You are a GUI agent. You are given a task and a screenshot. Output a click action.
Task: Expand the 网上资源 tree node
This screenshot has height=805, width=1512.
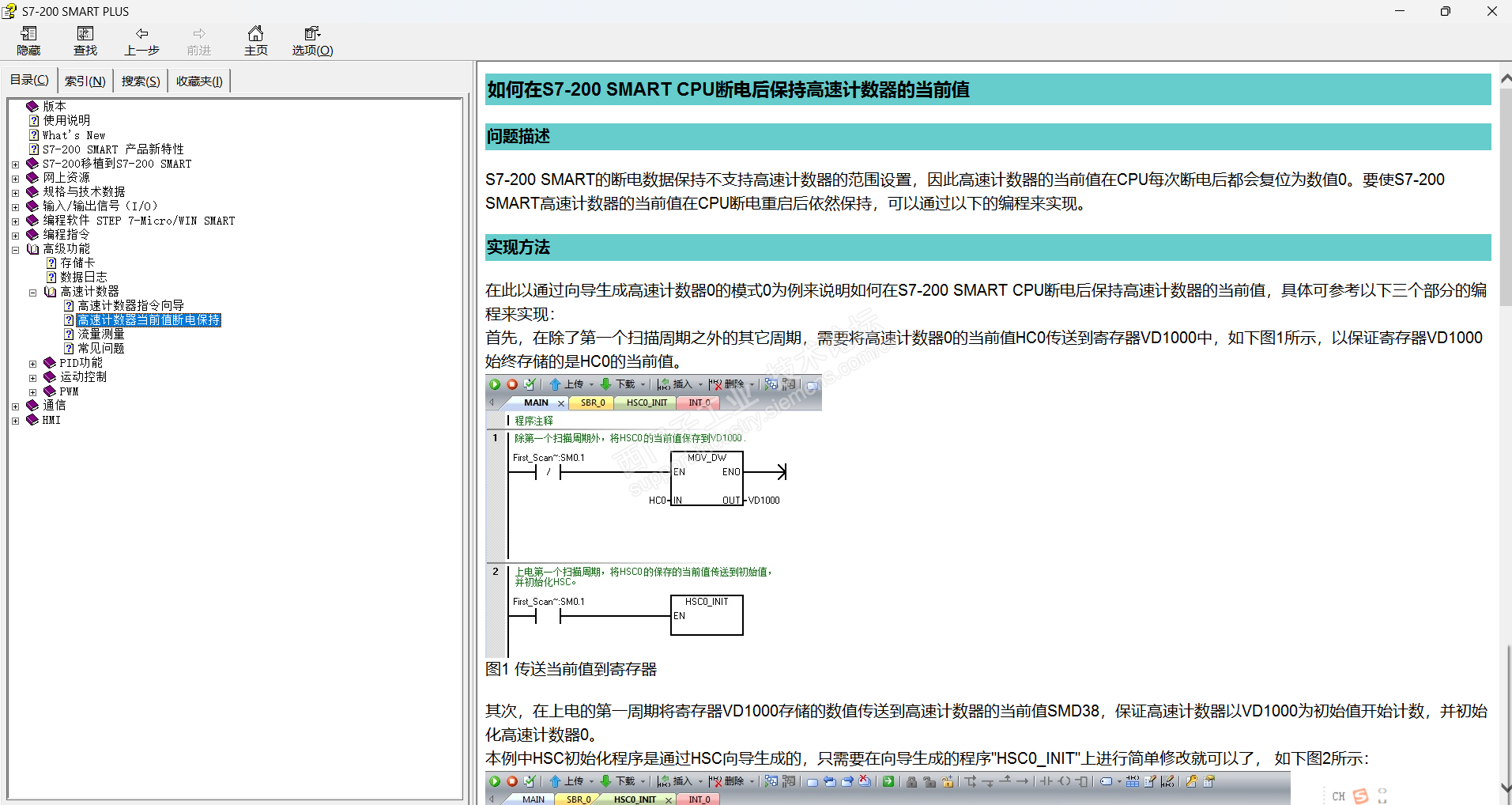tap(16, 179)
